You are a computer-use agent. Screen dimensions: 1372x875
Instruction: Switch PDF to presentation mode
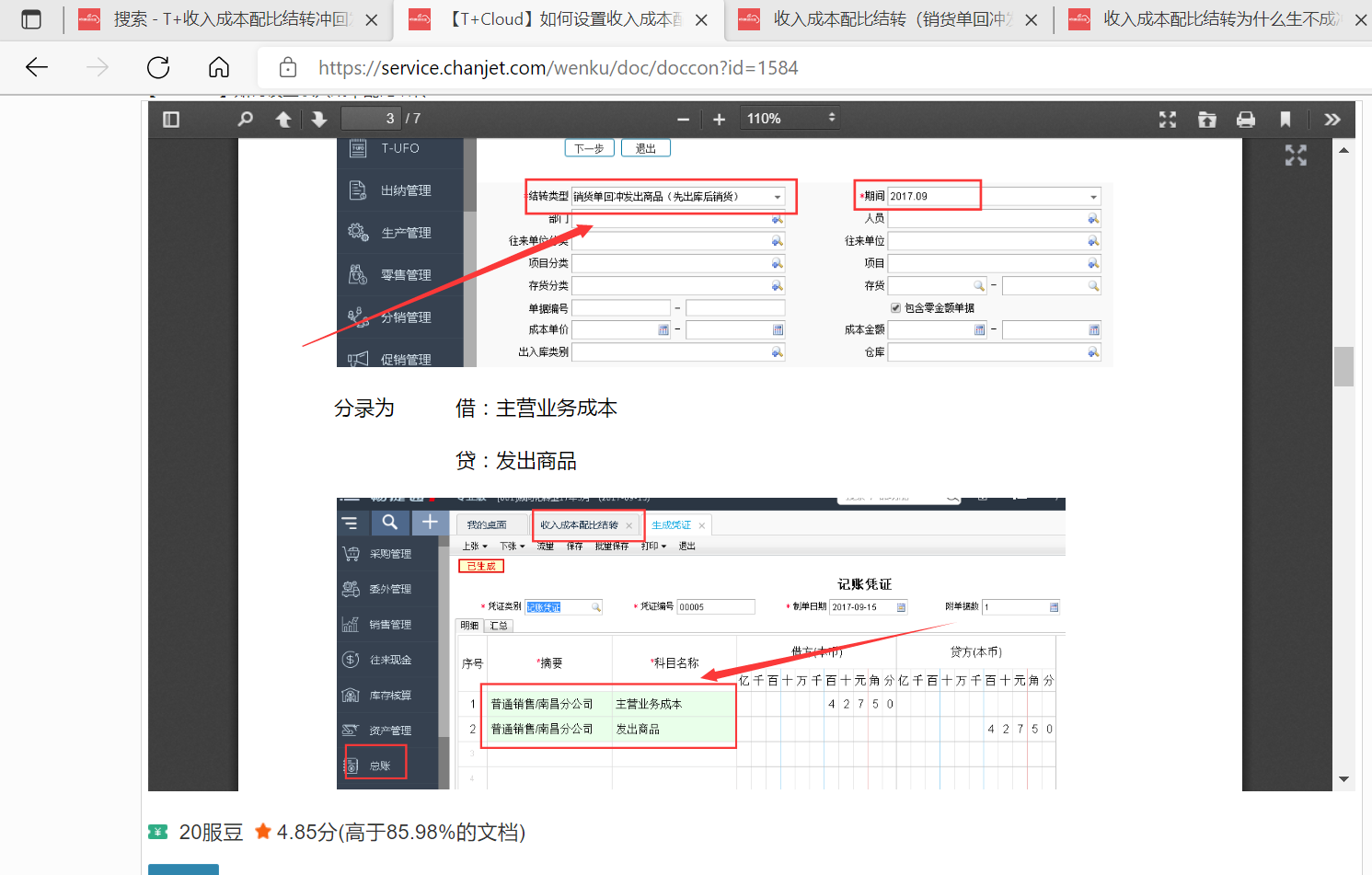point(1168,120)
